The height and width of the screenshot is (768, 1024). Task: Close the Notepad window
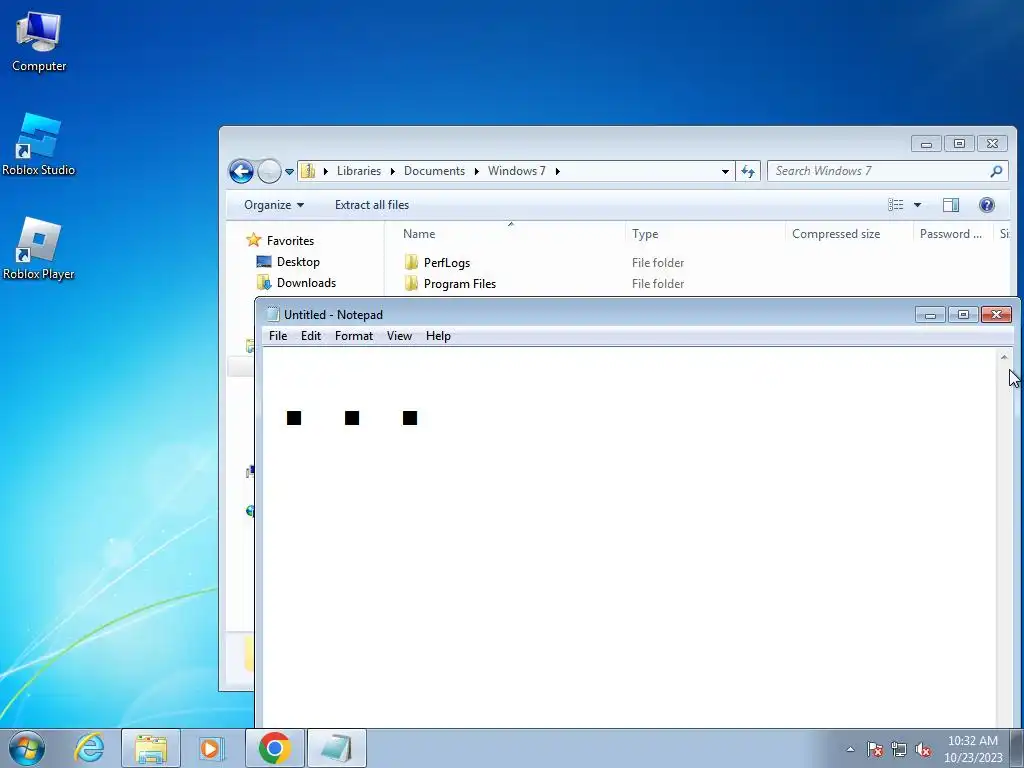(997, 315)
